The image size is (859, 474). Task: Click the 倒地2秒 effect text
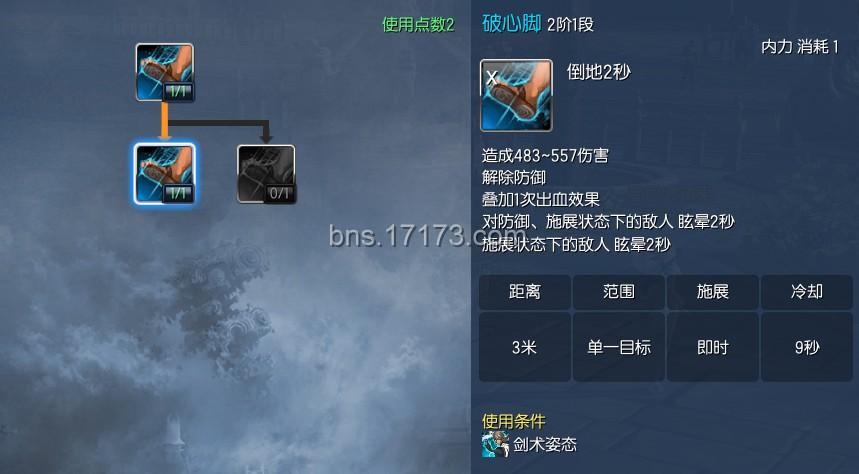pos(599,72)
